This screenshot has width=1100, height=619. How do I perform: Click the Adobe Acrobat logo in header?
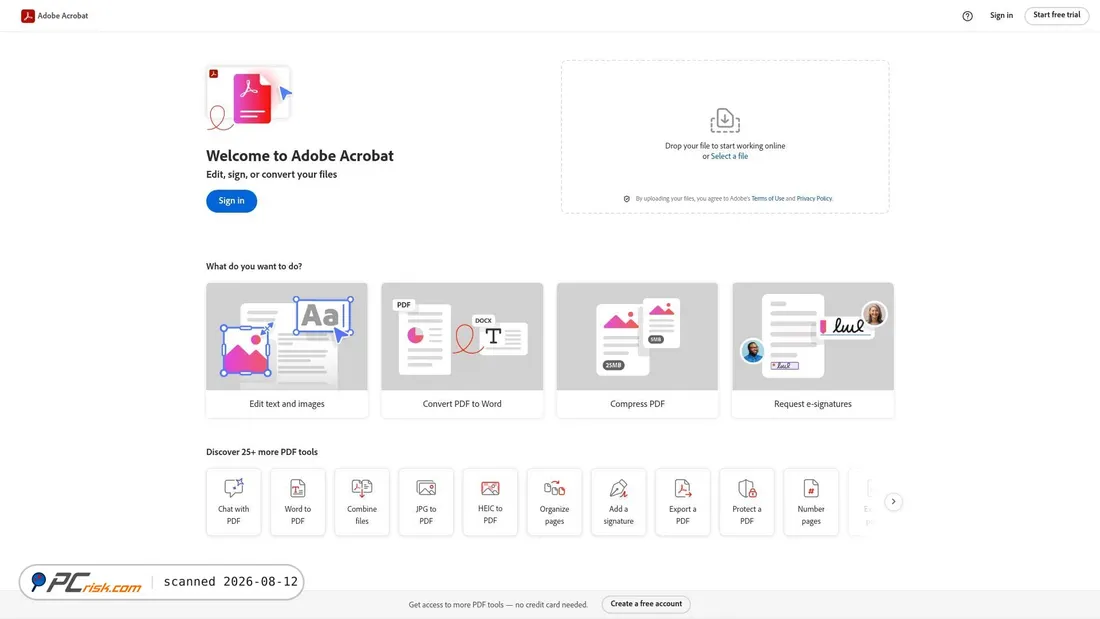(55, 15)
